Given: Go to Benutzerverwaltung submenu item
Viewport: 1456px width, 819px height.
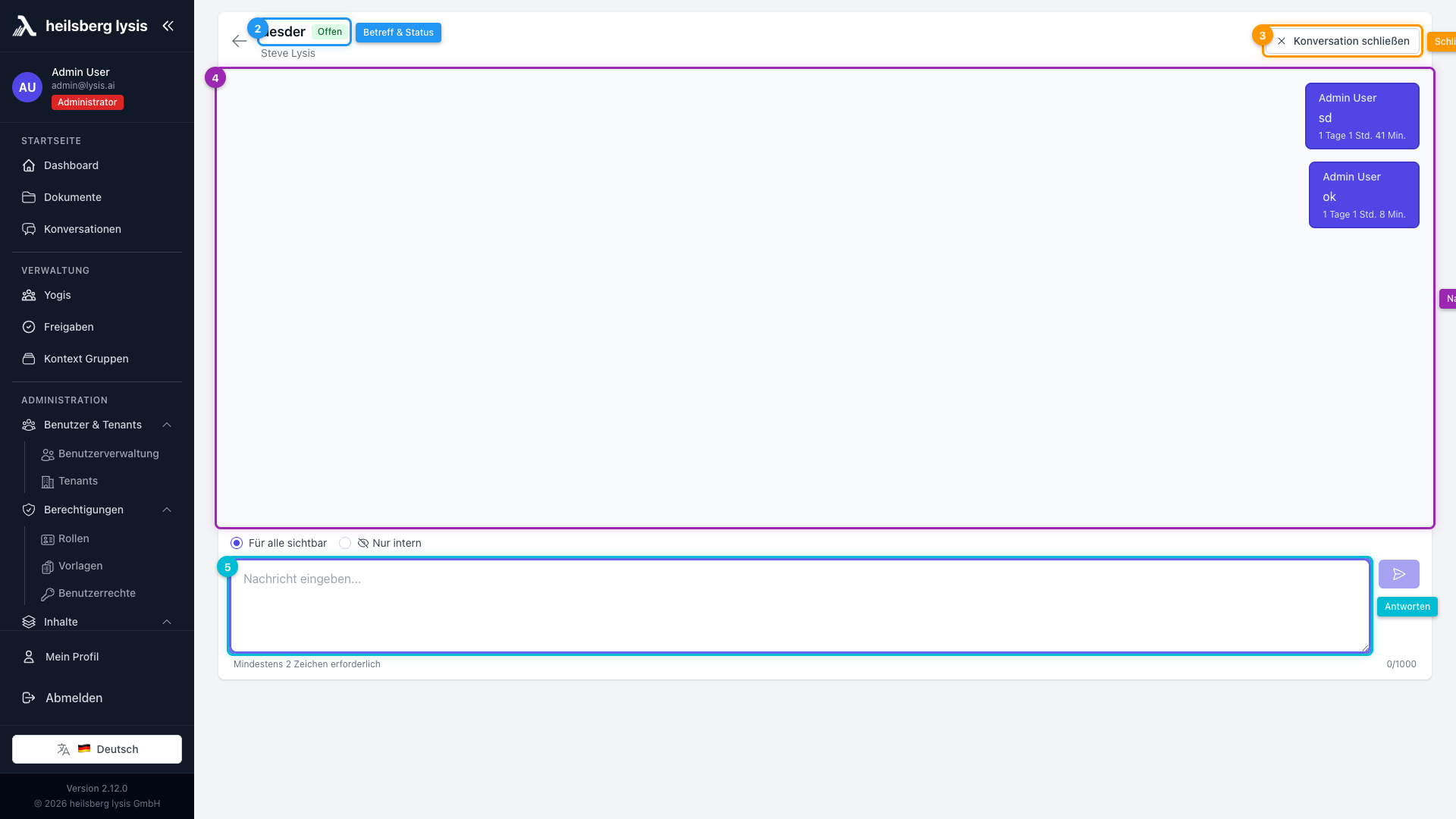Looking at the screenshot, I should click(108, 453).
